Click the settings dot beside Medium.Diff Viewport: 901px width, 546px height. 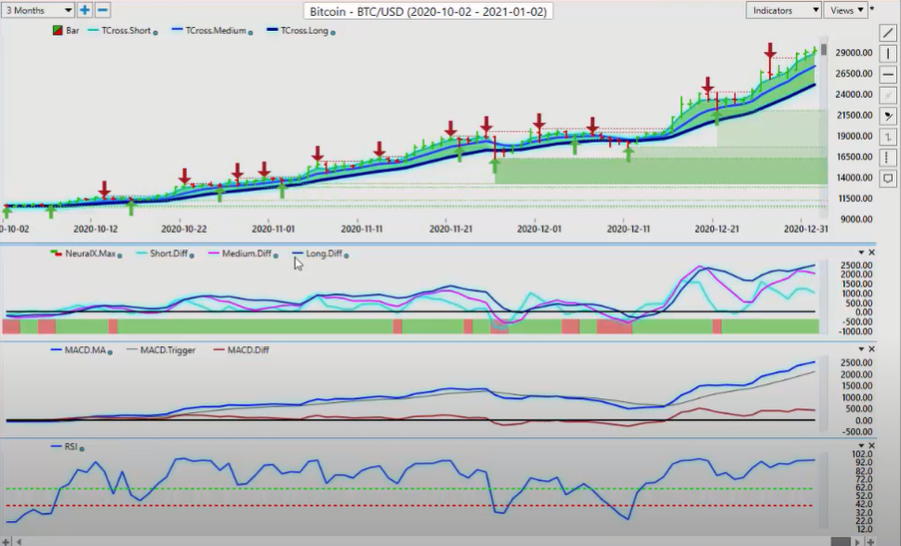pyautogui.click(x=276, y=256)
